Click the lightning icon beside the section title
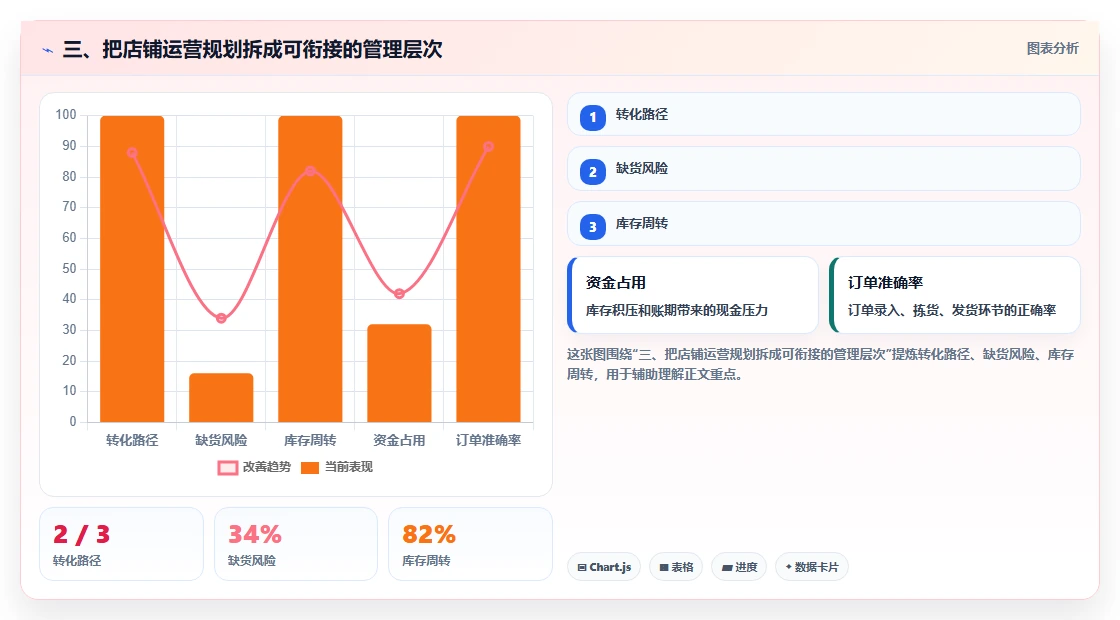 pyautogui.click(x=48, y=50)
